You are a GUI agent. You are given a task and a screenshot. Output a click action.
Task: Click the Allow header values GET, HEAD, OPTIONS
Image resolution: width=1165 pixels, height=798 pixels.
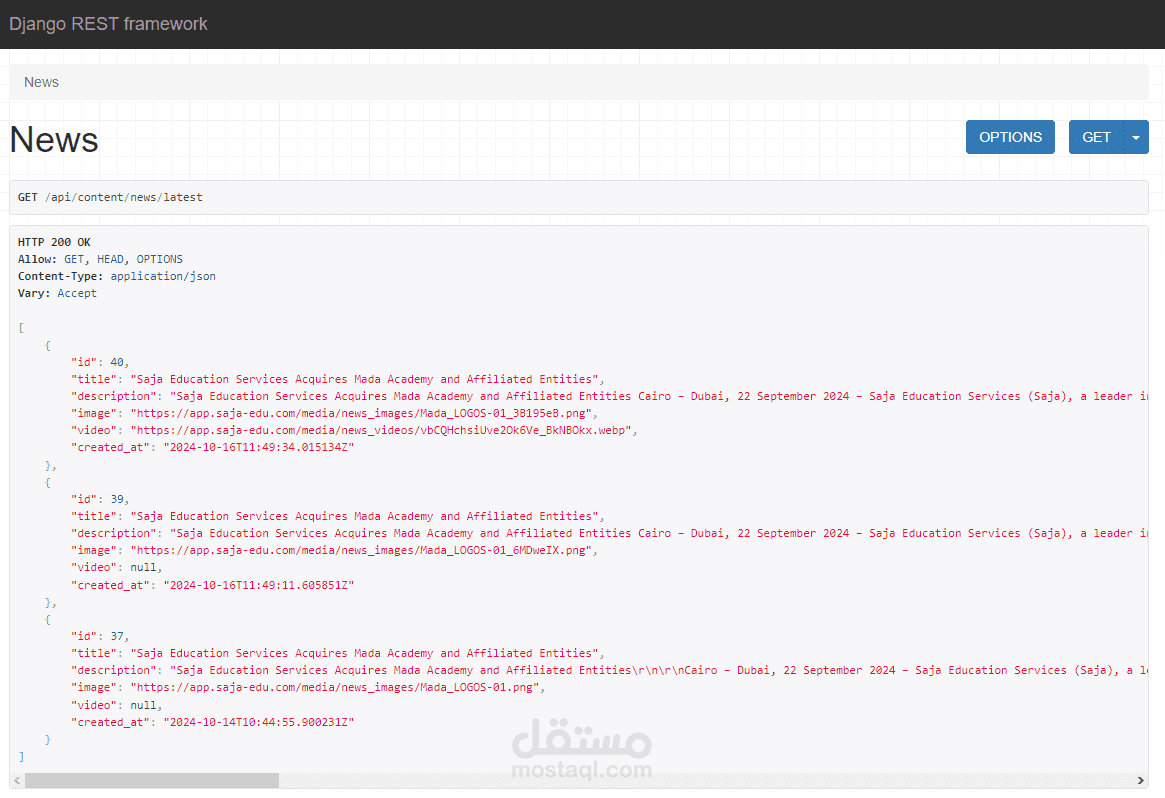pyautogui.click(x=123, y=259)
